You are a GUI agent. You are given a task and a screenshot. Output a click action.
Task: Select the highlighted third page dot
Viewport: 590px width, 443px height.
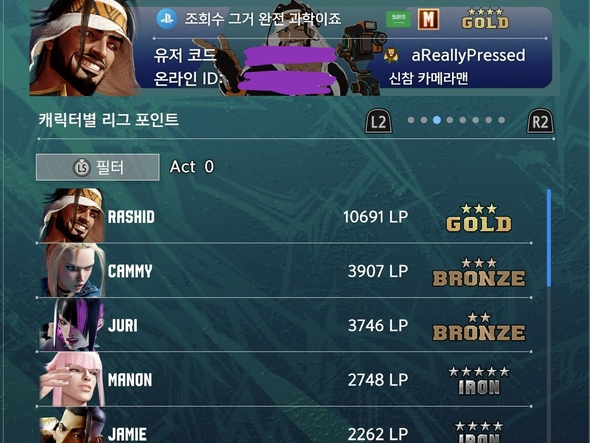point(436,120)
